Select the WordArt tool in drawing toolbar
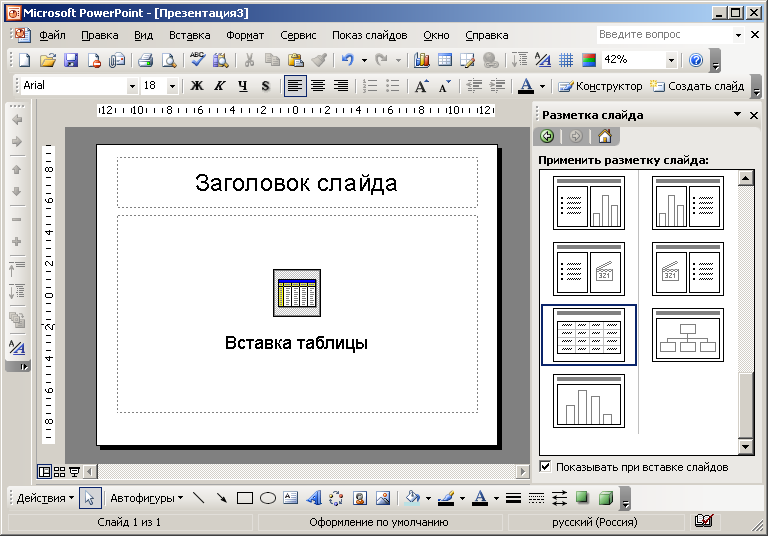 [313, 498]
